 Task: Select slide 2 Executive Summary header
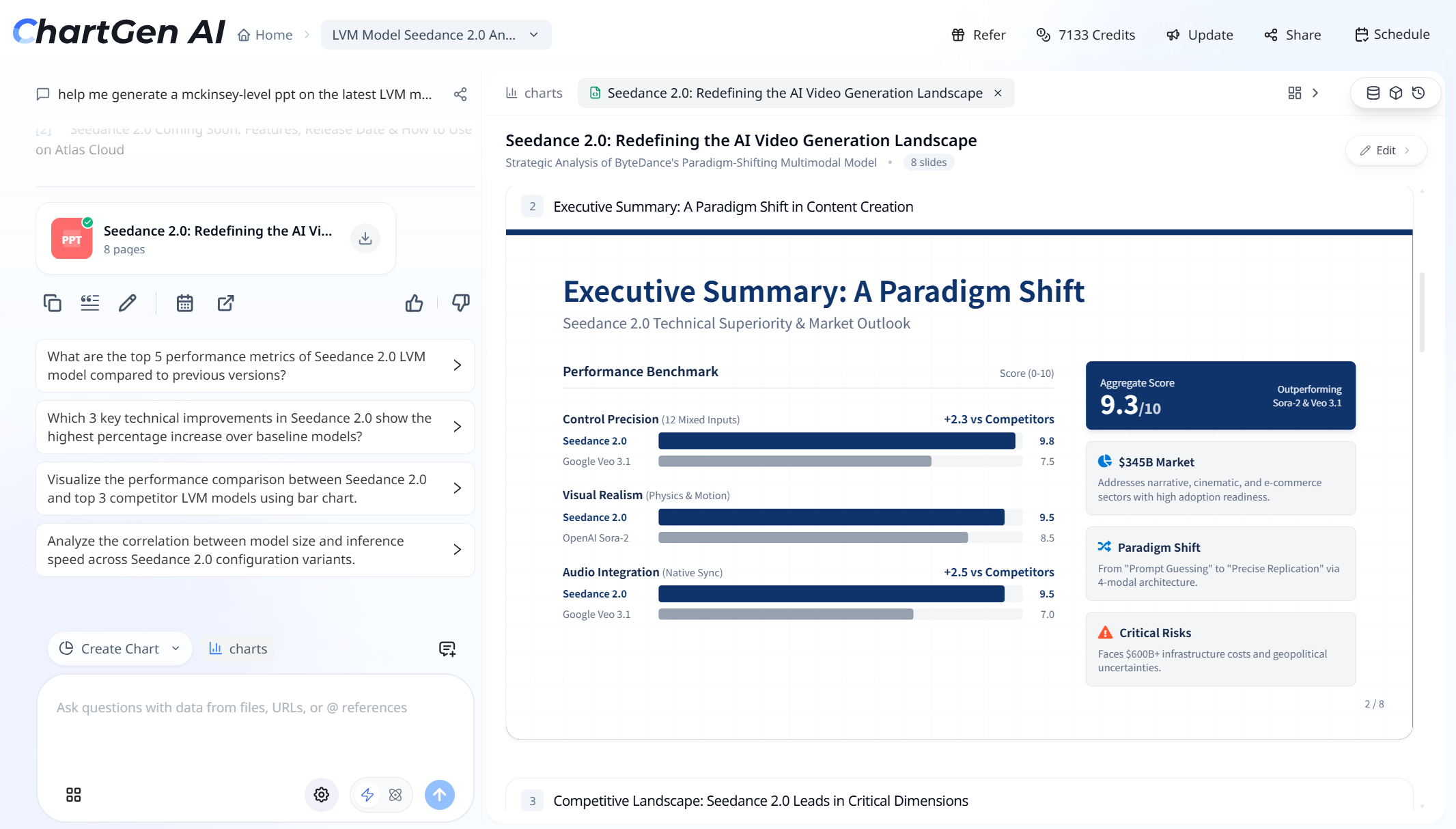click(x=959, y=207)
